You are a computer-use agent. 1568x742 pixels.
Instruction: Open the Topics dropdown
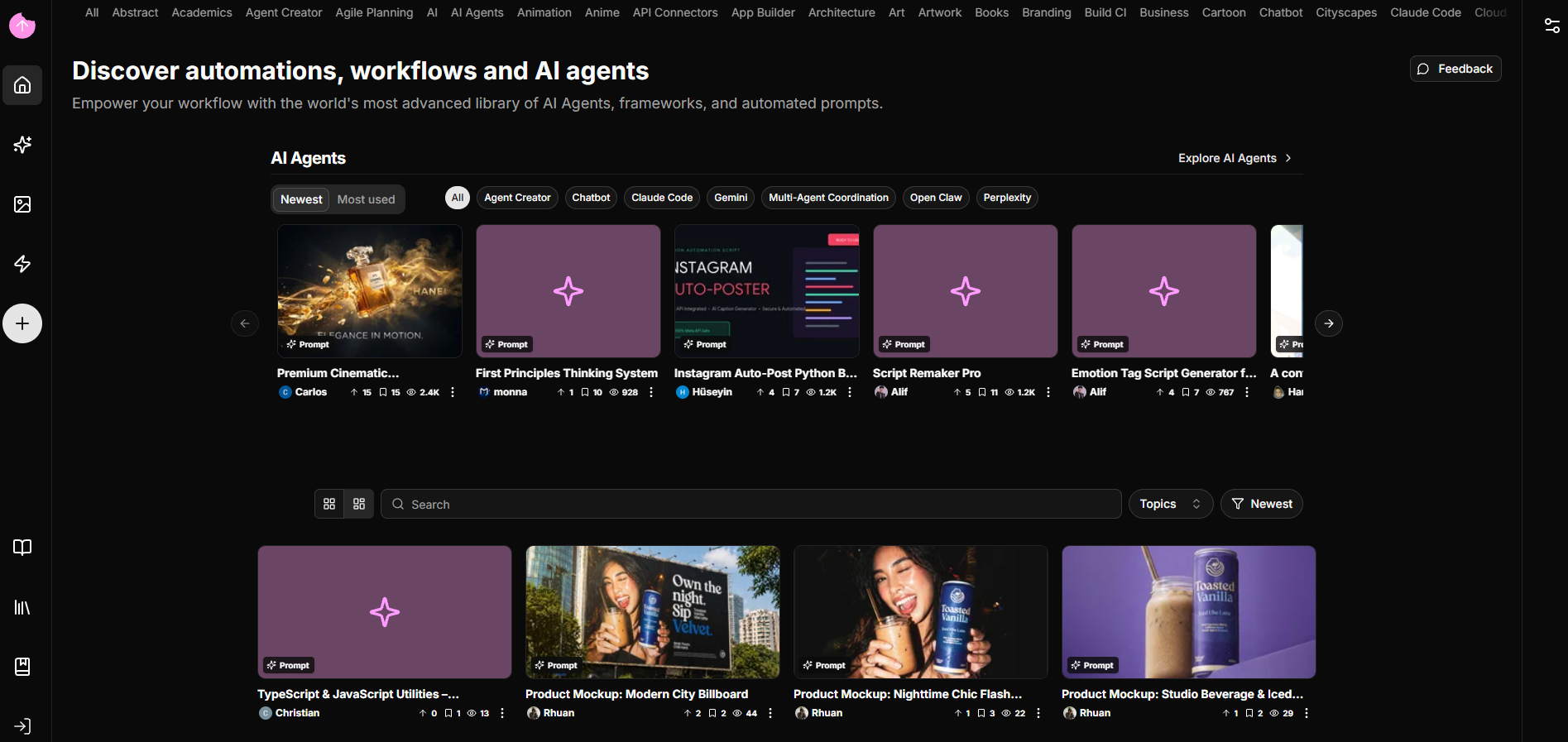[1171, 504]
